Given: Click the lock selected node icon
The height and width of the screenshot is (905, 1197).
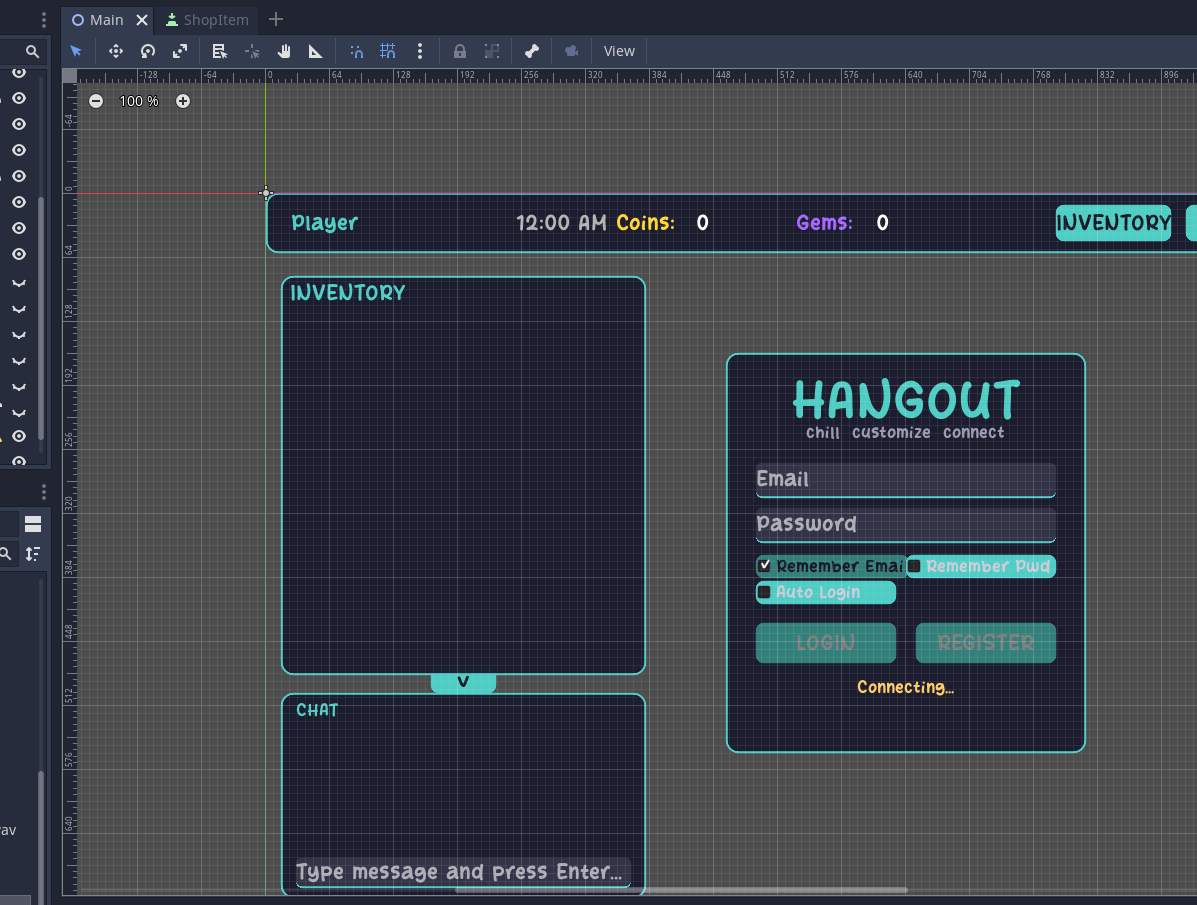Looking at the screenshot, I should coord(460,51).
